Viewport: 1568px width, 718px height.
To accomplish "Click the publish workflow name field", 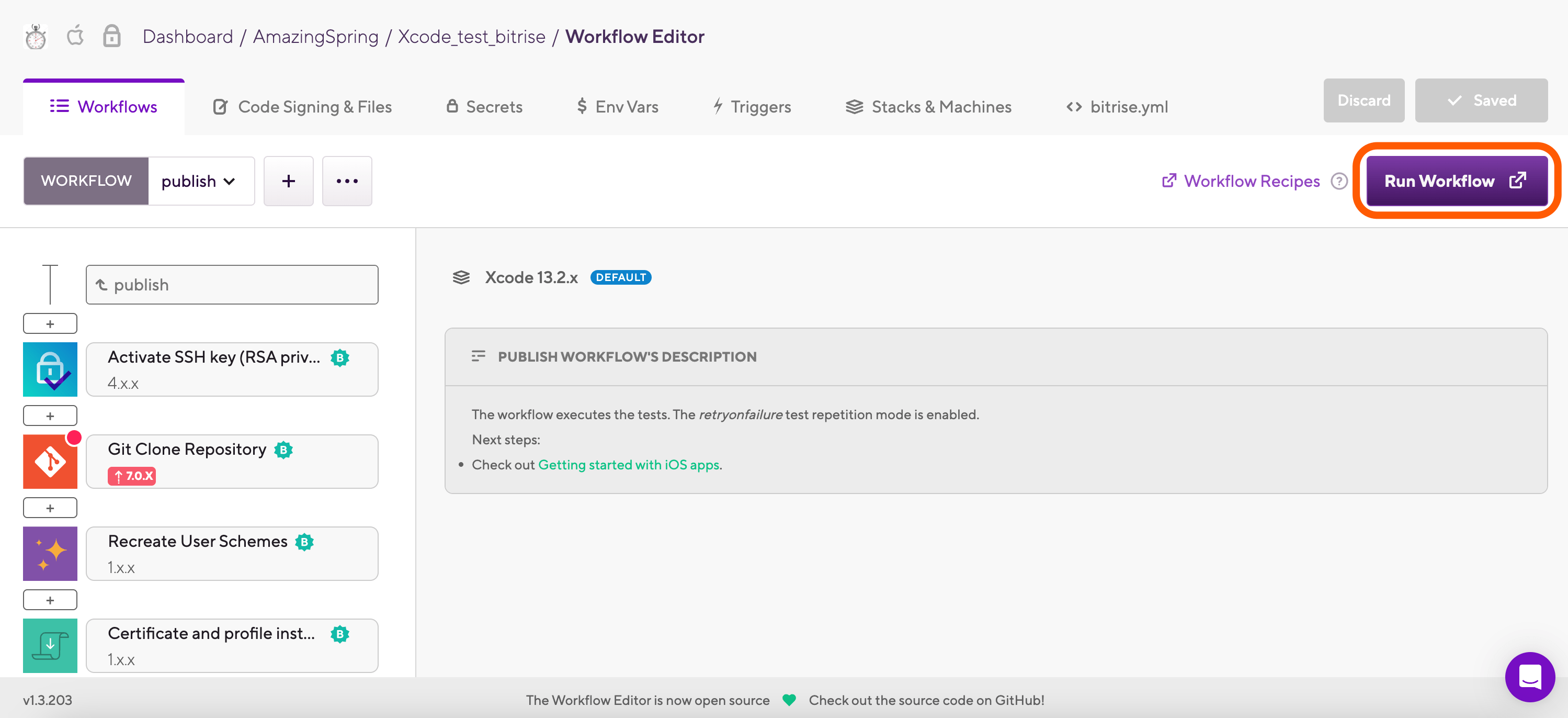I will tap(232, 284).
